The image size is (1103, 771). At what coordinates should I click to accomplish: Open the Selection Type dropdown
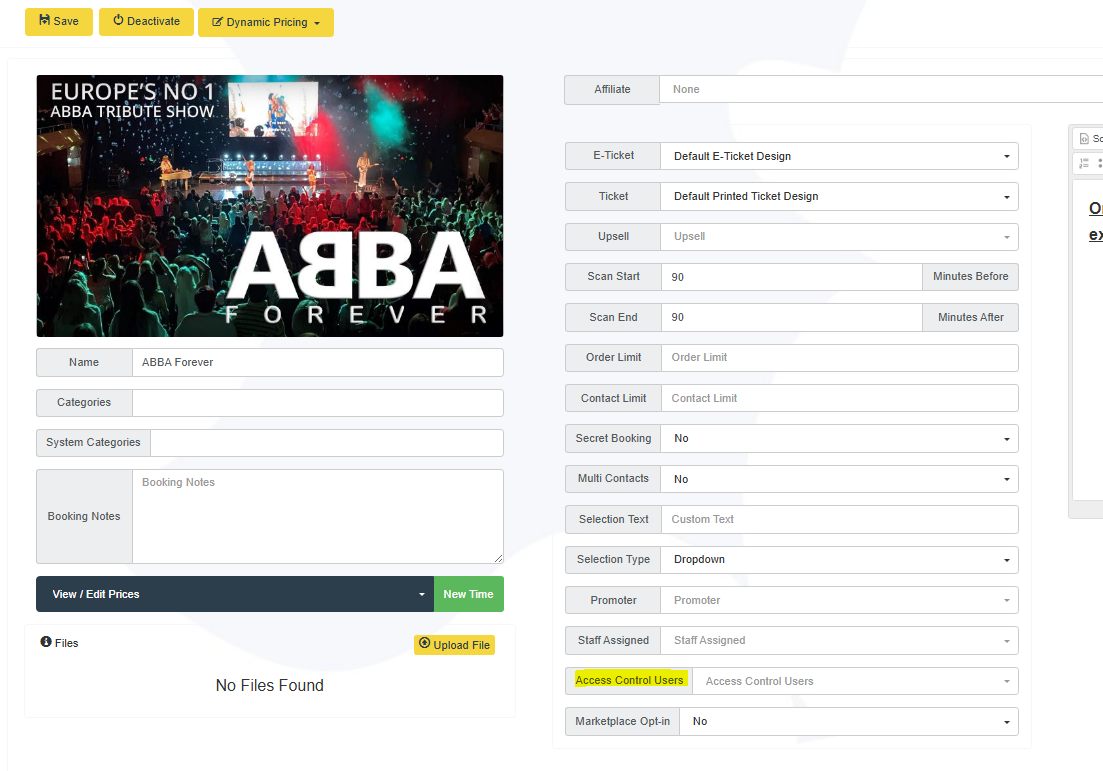click(838, 560)
